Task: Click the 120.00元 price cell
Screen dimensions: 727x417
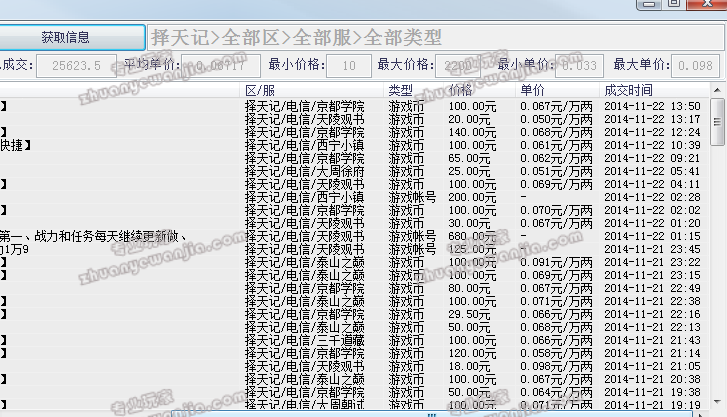Action: pyautogui.click(x=472, y=353)
